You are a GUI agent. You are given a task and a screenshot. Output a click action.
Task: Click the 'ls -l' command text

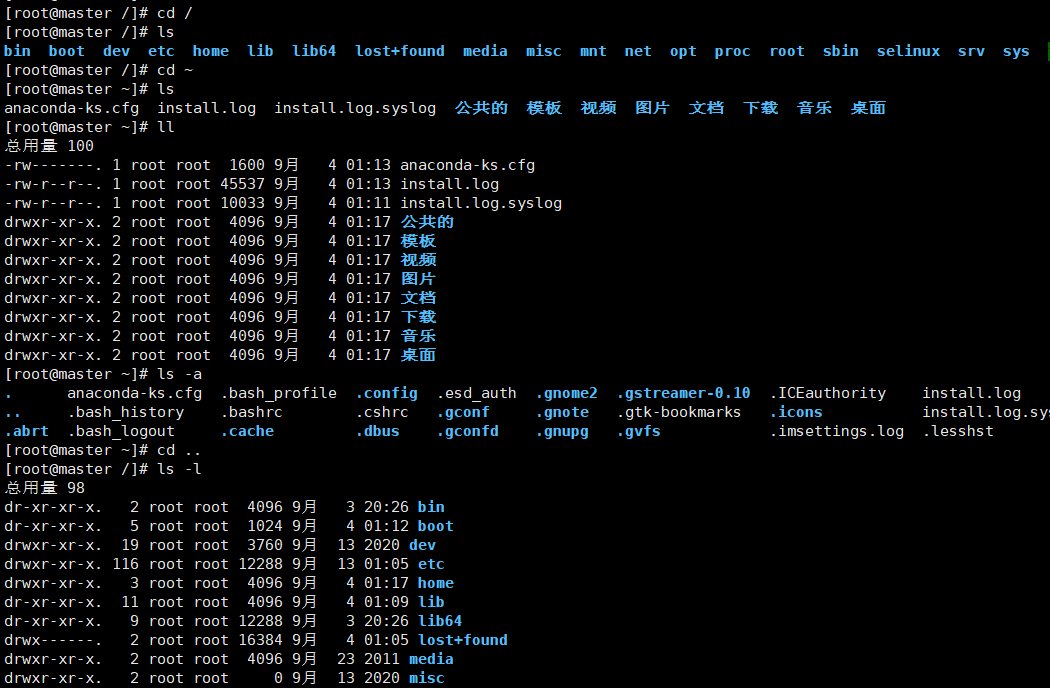coord(179,469)
